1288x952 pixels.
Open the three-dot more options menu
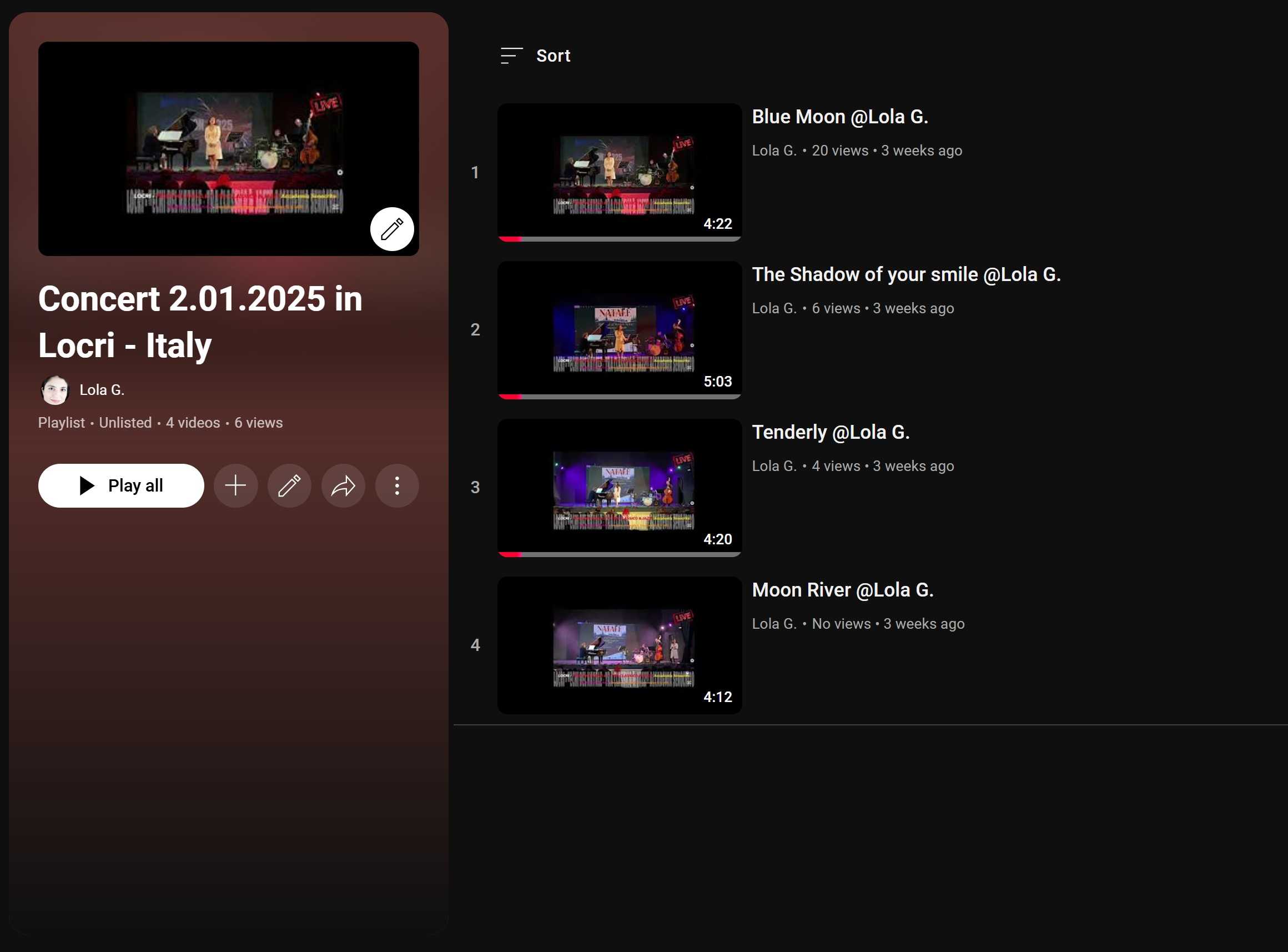point(397,486)
